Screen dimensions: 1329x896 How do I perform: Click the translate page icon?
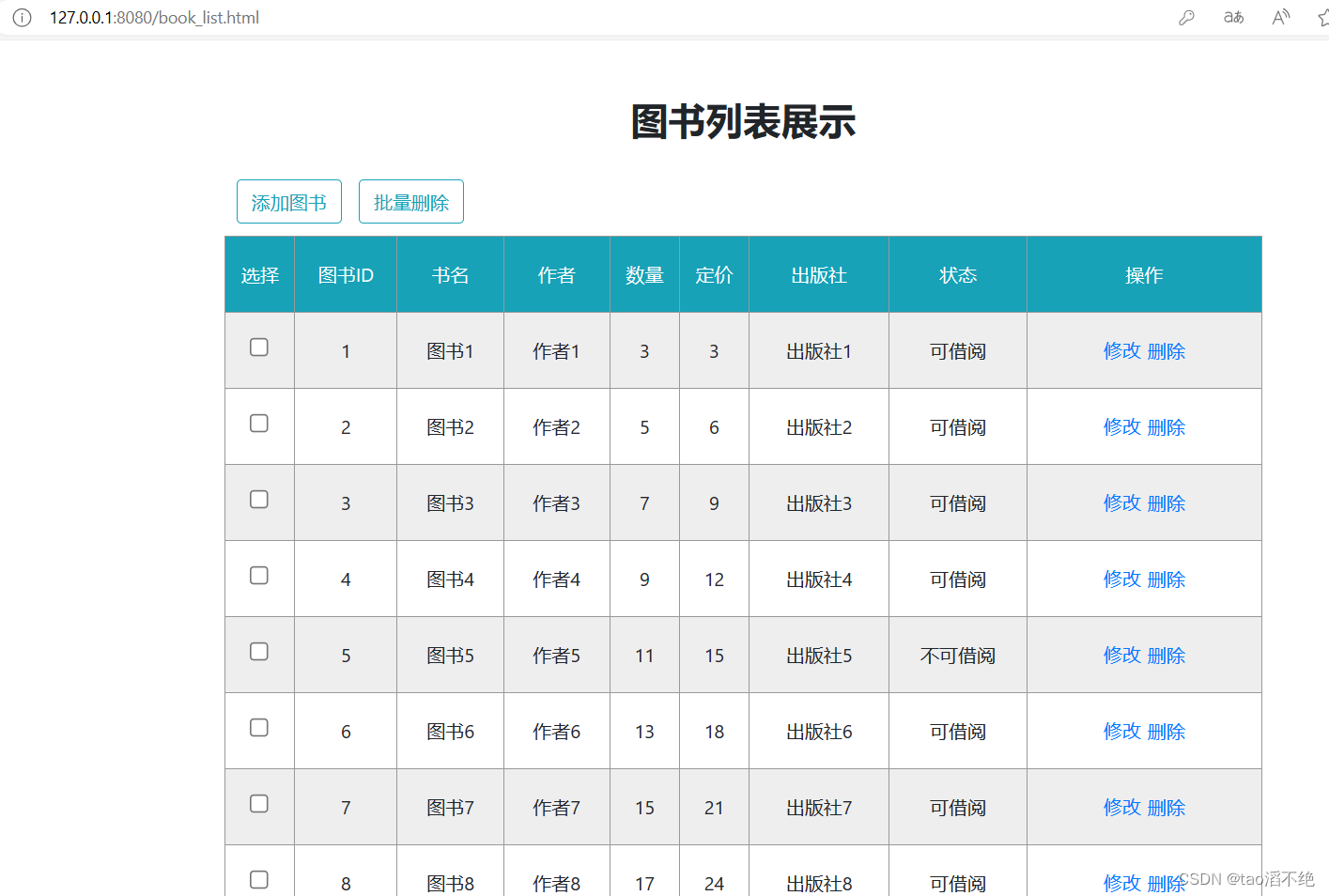tap(1233, 17)
